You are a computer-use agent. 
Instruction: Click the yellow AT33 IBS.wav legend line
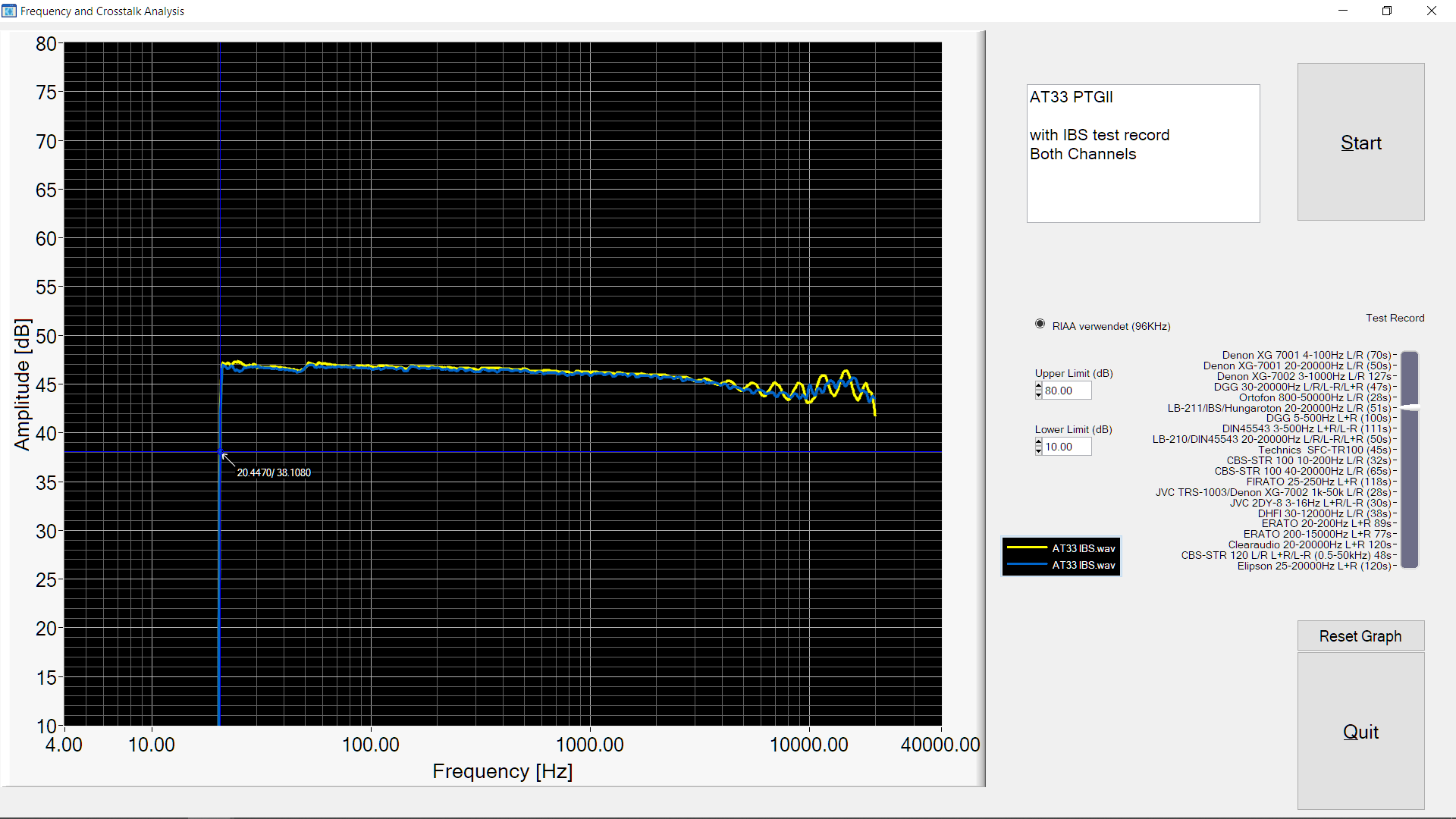click(x=1027, y=548)
